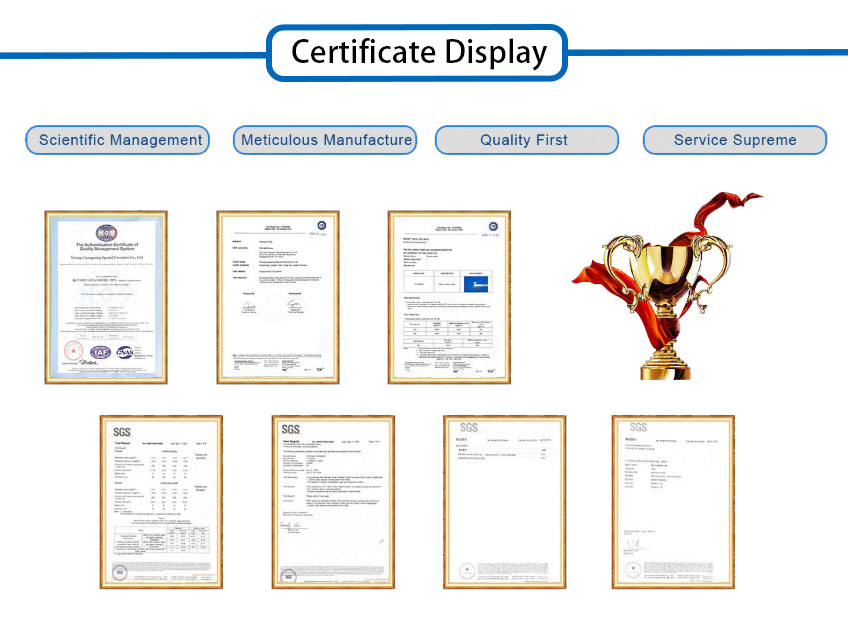Open the SGS Chinese report with field list
Image resolution: width=848 pixels, height=624 pixels.
click(x=673, y=502)
